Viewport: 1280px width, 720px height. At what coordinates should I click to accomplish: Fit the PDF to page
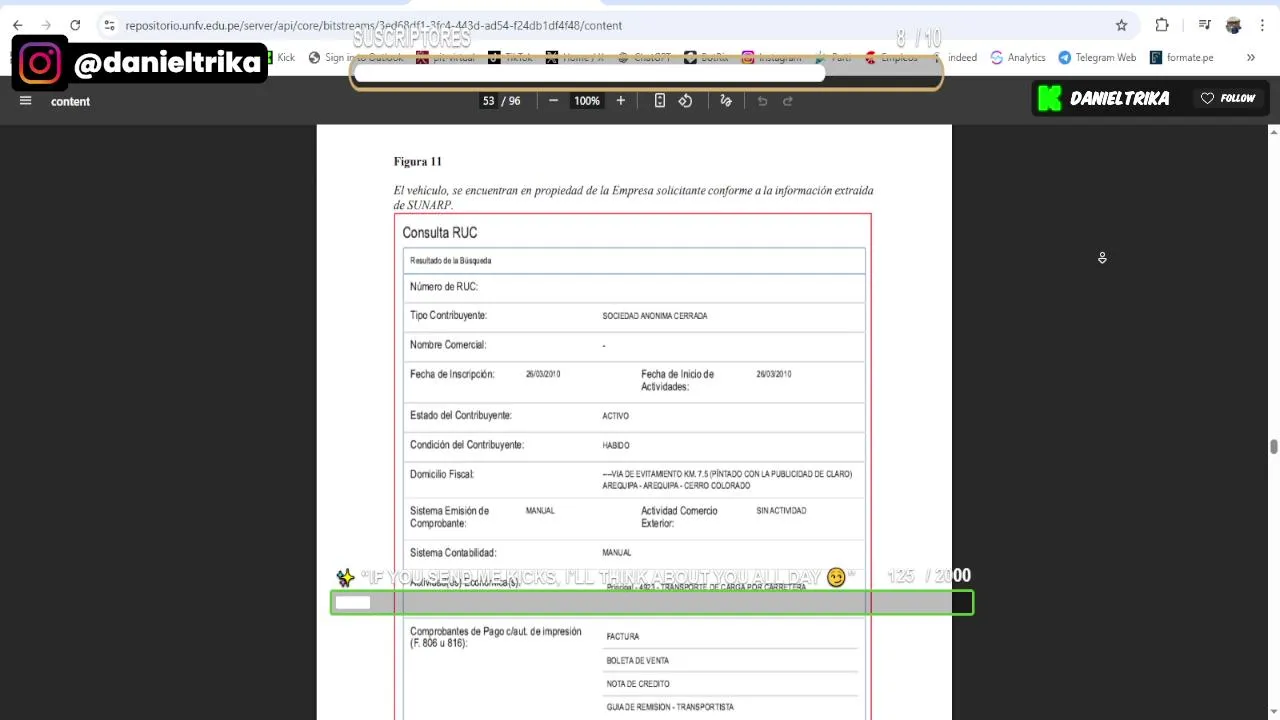coord(659,101)
